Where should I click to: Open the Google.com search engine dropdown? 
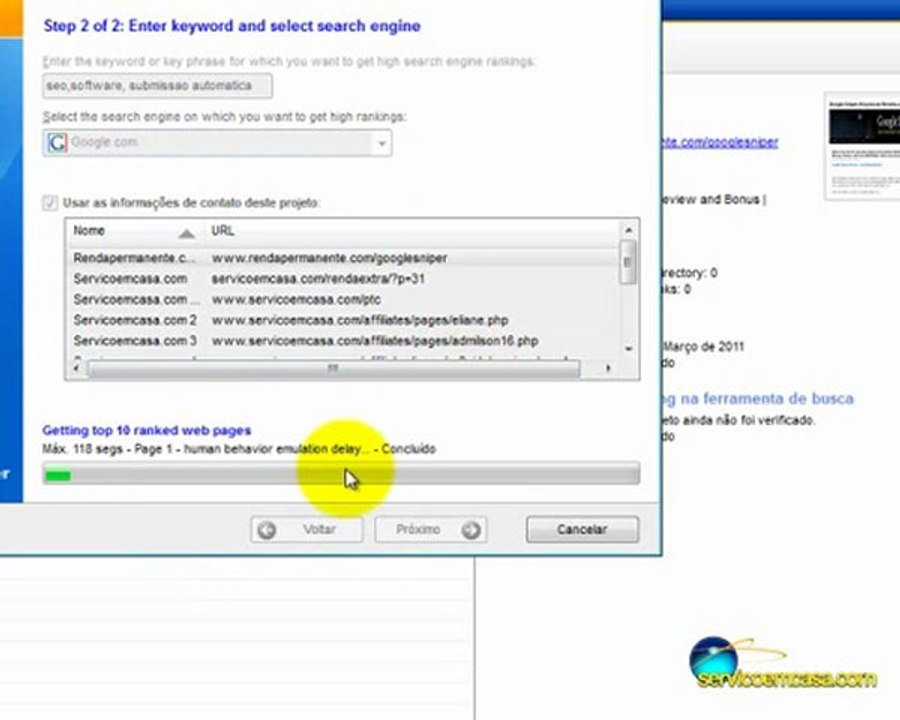coord(382,143)
